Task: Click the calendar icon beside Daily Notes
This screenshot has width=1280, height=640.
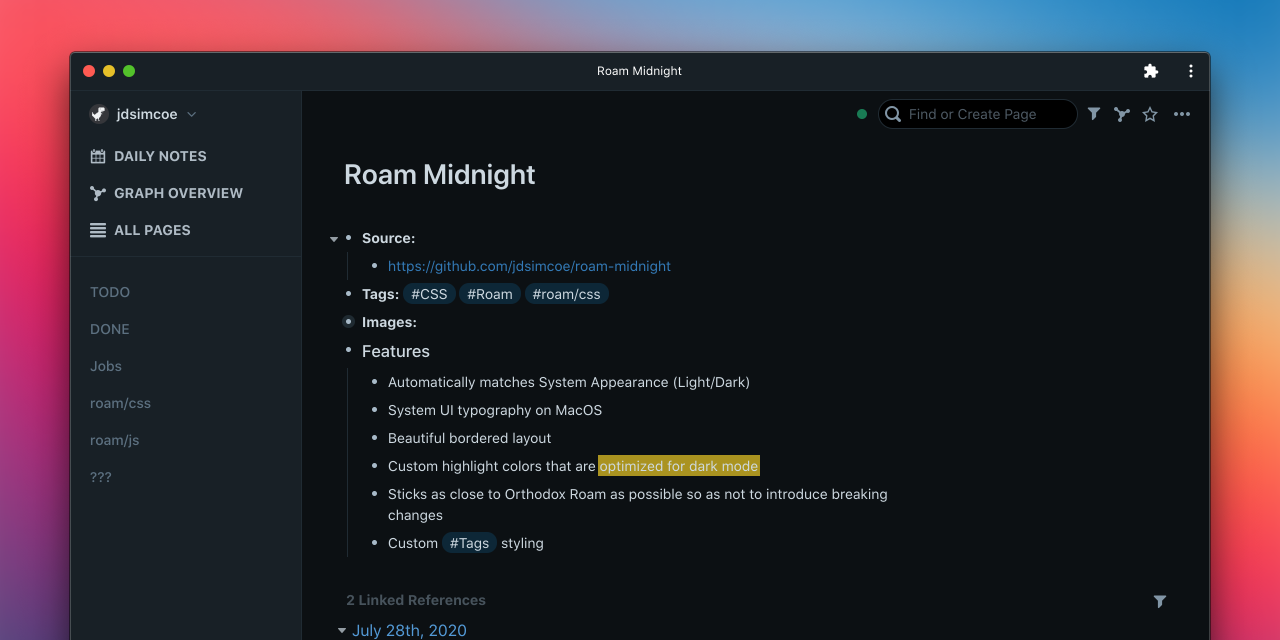Action: point(97,156)
